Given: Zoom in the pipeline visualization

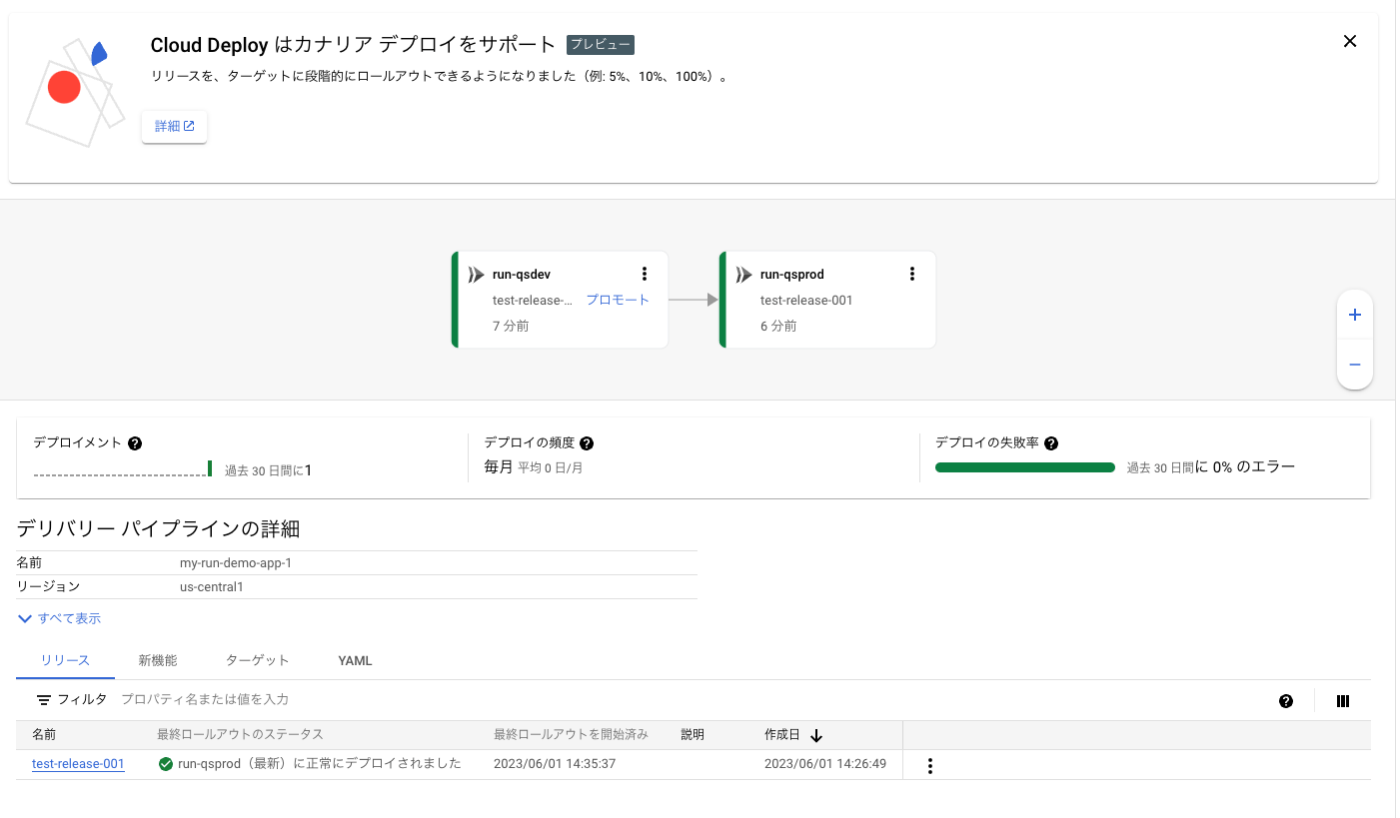Looking at the screenshot, I should (1354, 315).
